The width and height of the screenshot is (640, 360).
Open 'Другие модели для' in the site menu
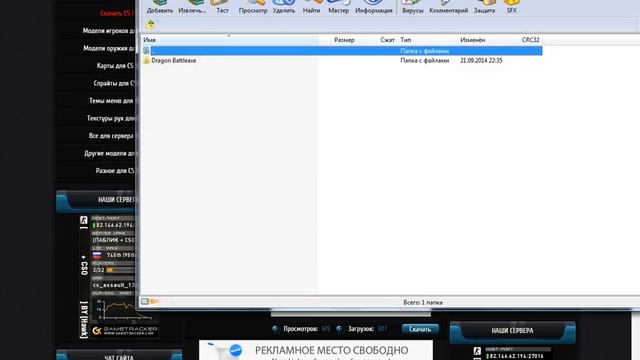(x=109, y=153)
